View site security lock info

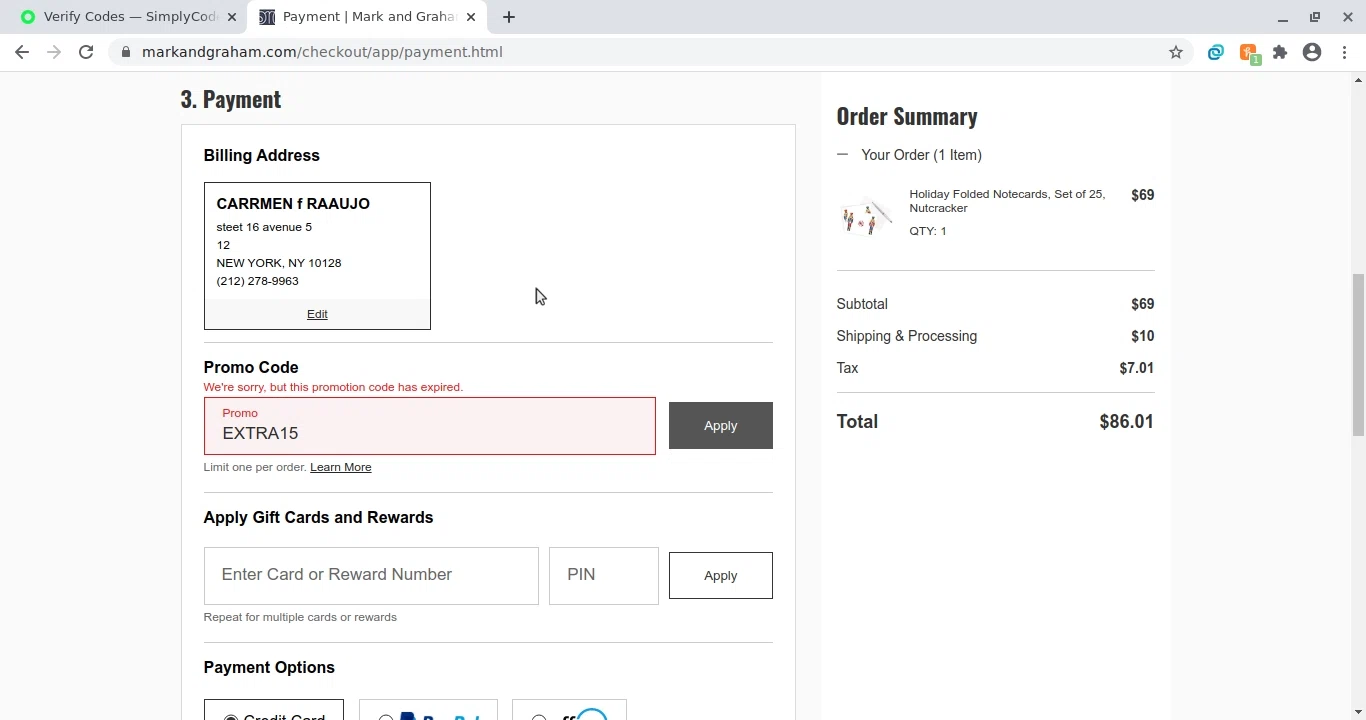tap(125, 52)
